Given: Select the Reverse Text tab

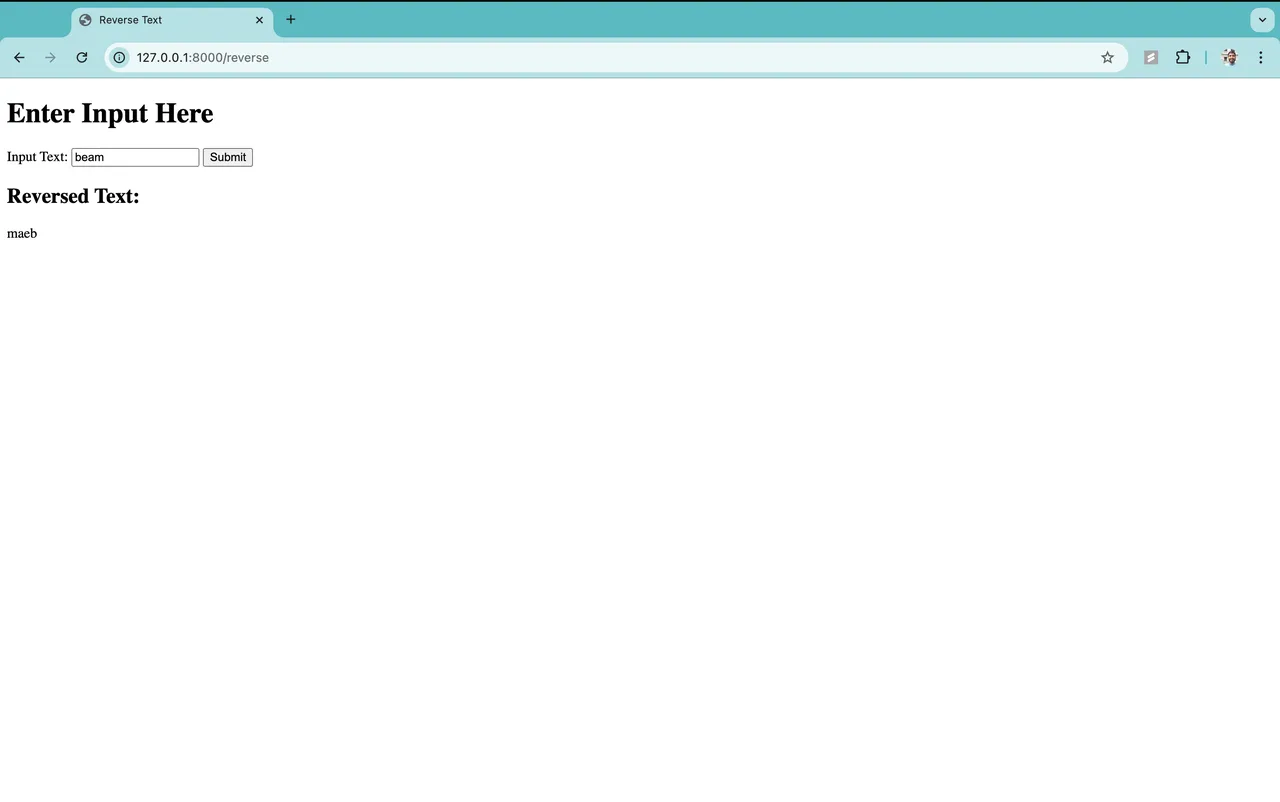Looking at the screenshot, I should coord(172,20).
